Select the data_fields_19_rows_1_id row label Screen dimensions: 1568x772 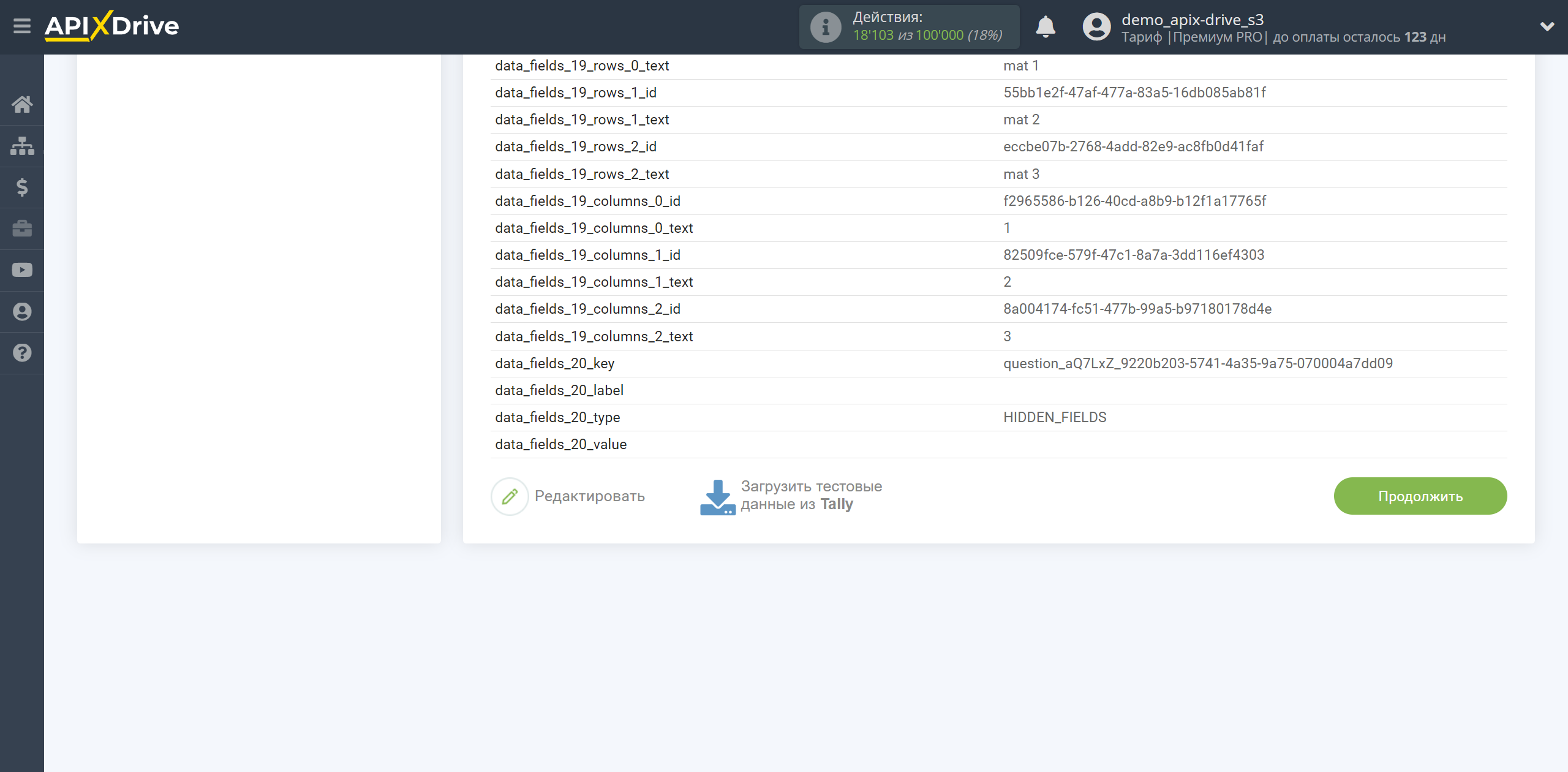[576, 93]
